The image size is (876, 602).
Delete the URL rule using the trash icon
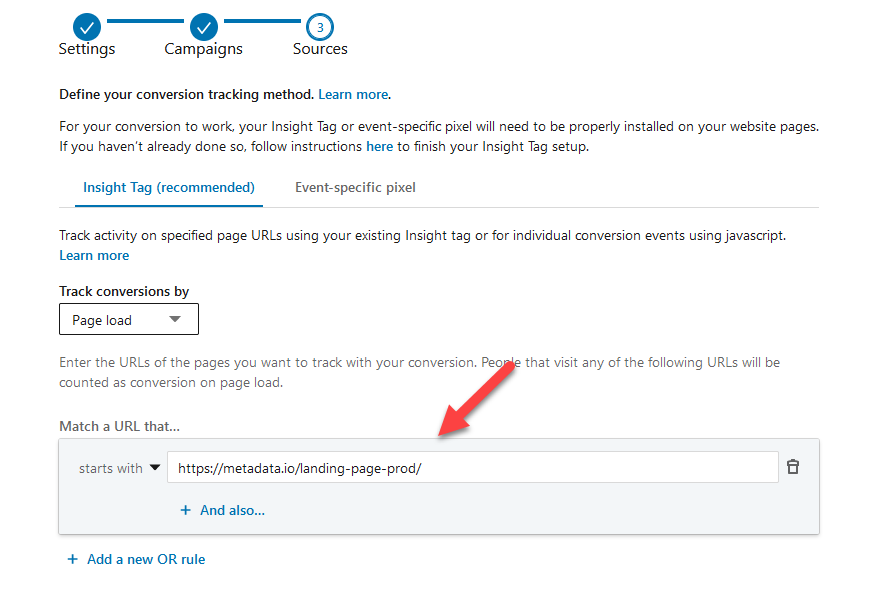(793, 467)
